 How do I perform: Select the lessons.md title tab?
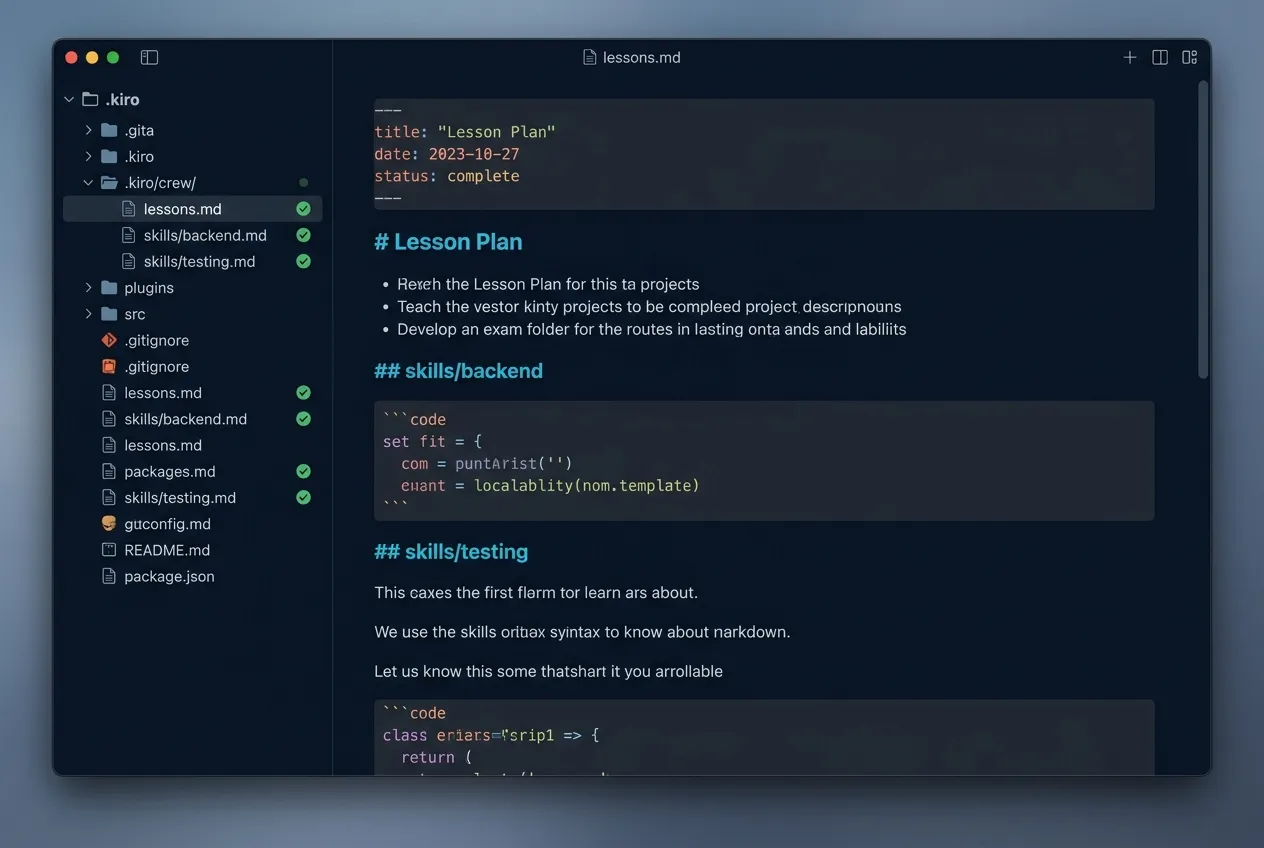(x=632, y=58)
